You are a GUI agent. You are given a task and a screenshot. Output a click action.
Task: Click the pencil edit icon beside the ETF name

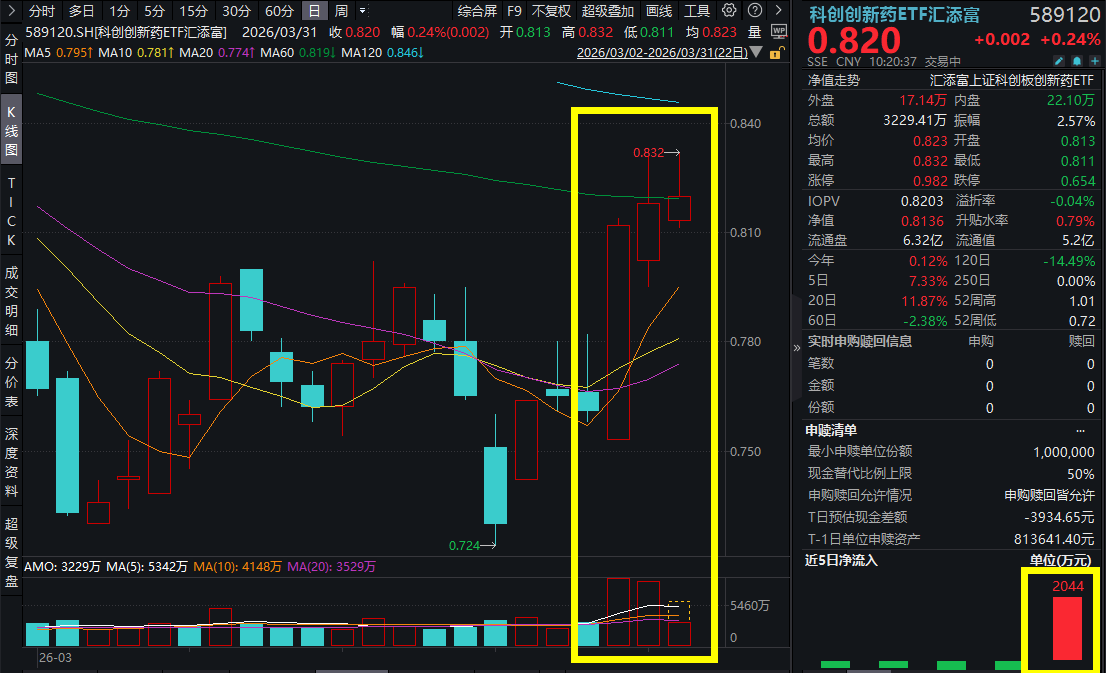point(1059,60)
